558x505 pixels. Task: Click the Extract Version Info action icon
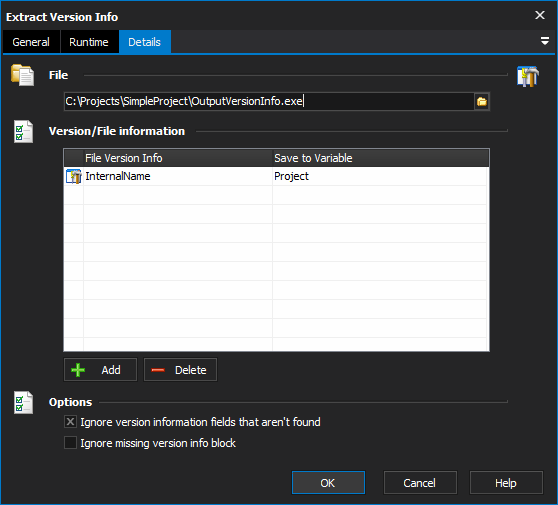[x=528, y=76]
